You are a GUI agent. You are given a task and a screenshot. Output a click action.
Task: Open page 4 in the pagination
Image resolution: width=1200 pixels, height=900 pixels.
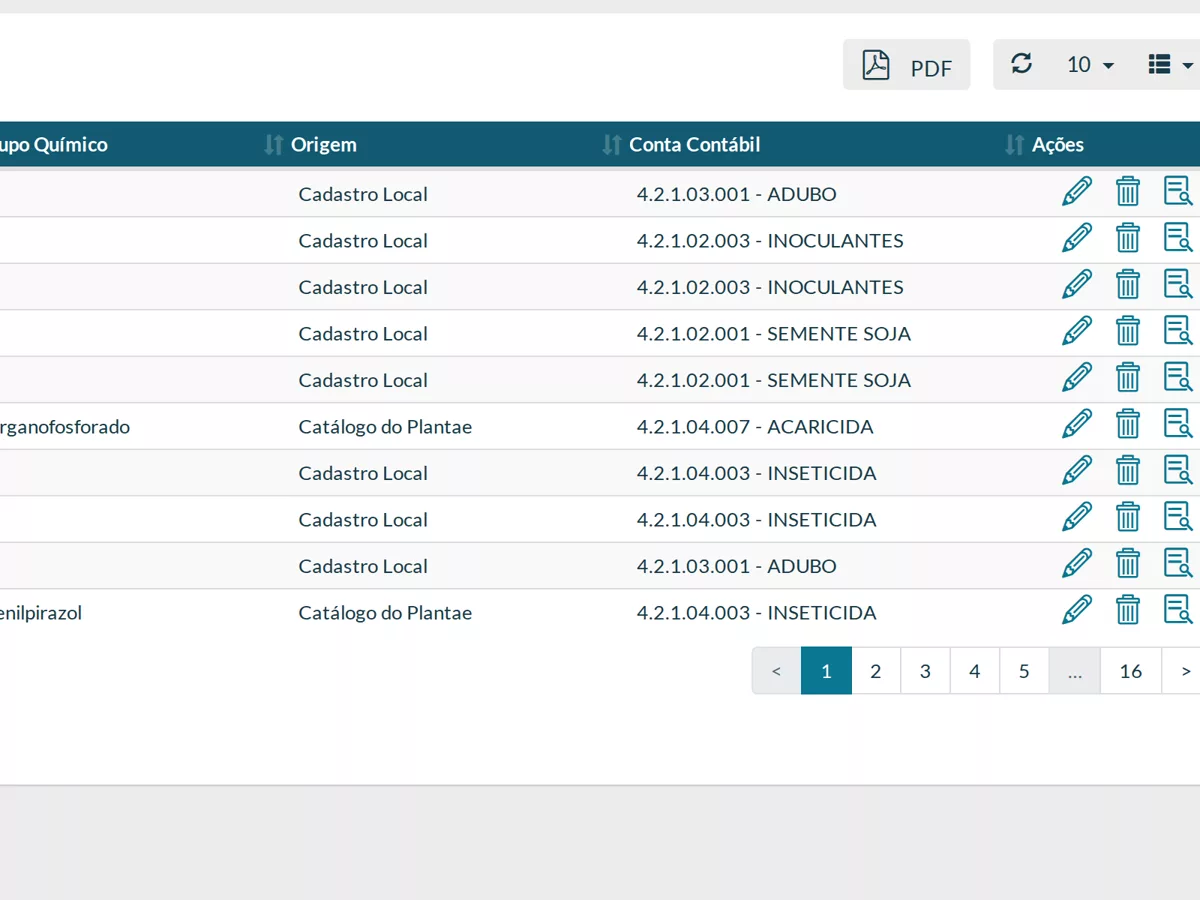pos(975,671)
